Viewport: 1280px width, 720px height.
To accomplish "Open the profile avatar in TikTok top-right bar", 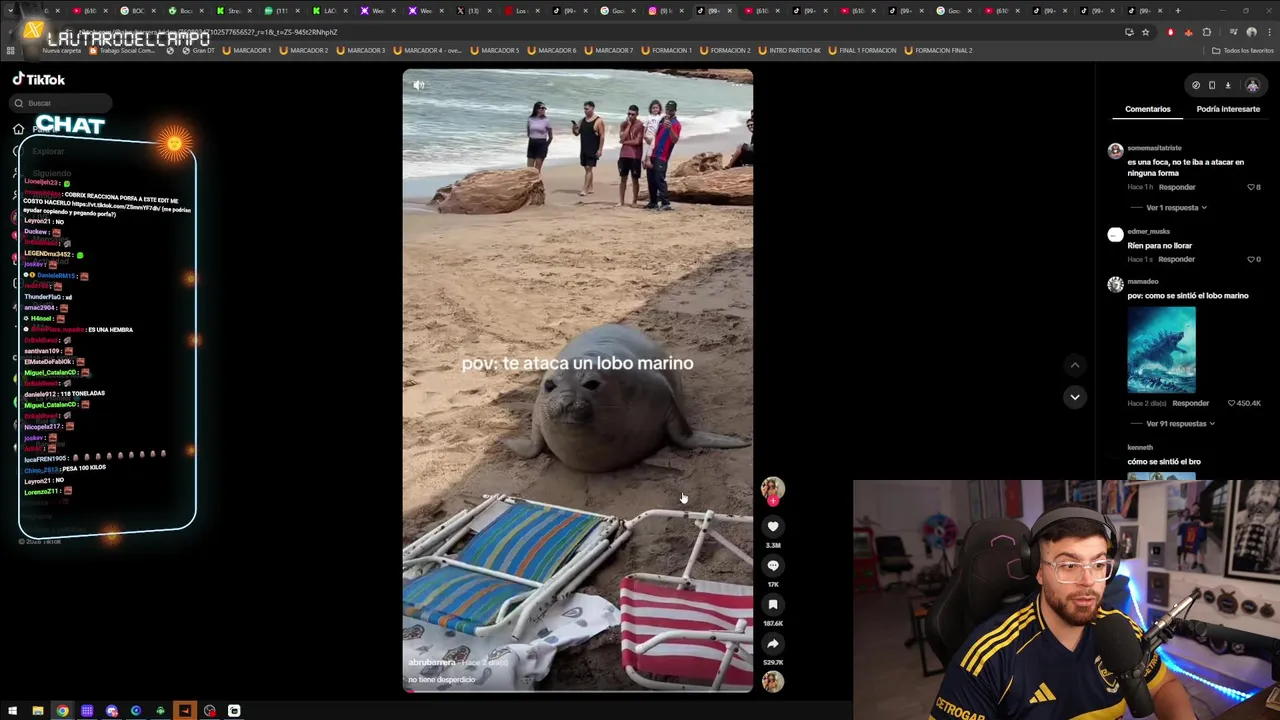I will click(1252, 85).
